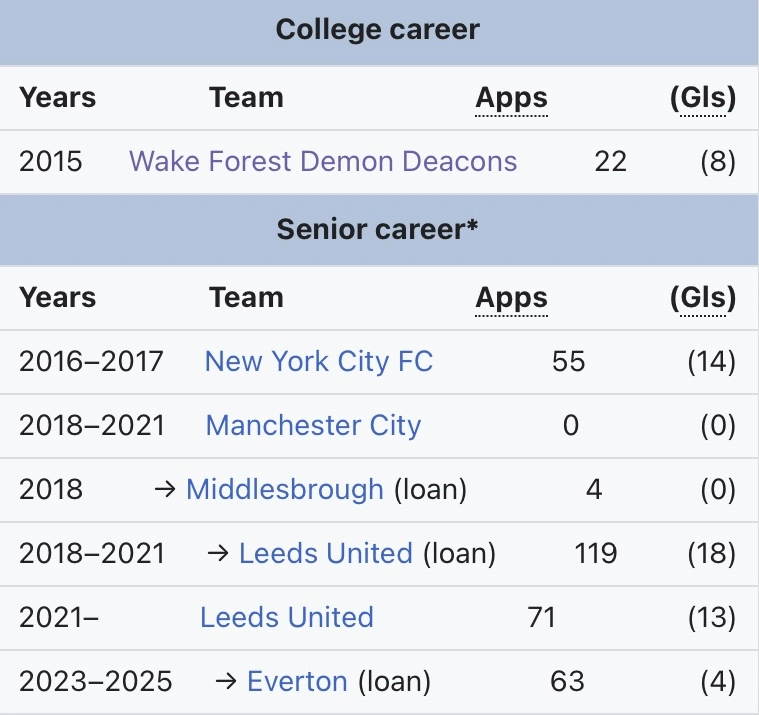The width and height of the screenshot is (759, 715).
Task: Select the College career section header
Action: coord(378,30)
